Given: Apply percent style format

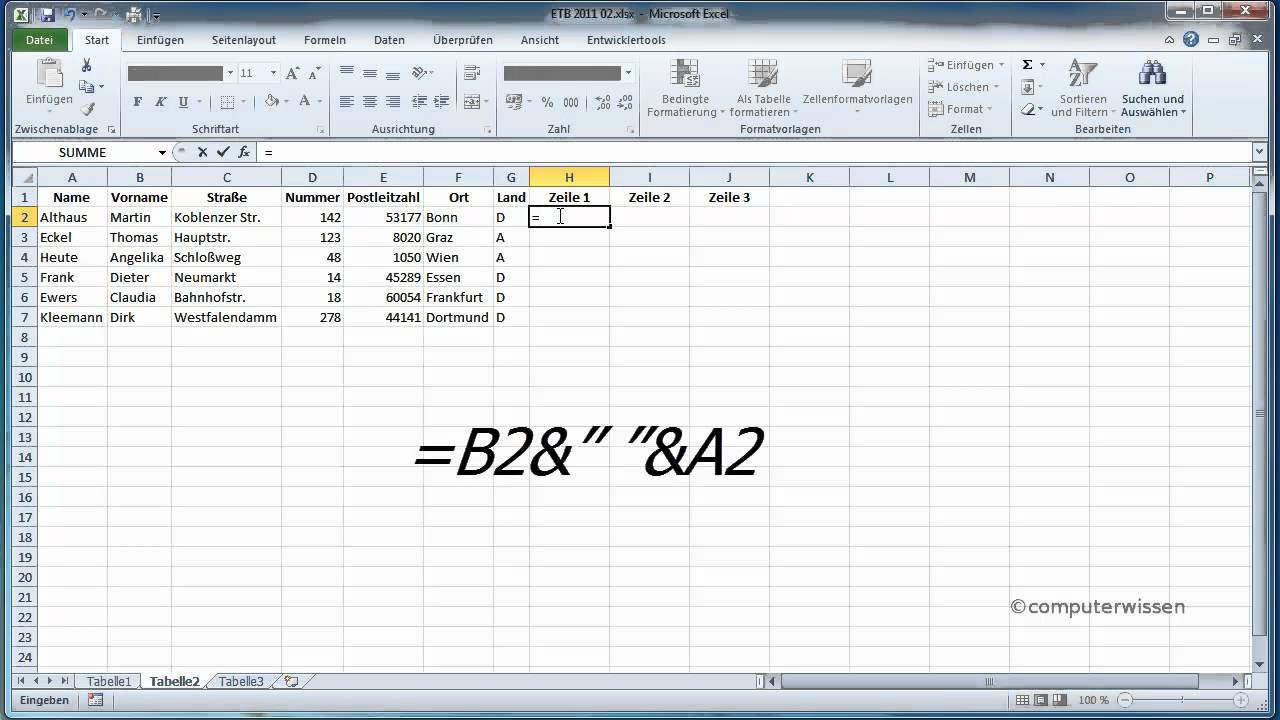Looking at the screenshot, I should (547, 102).
